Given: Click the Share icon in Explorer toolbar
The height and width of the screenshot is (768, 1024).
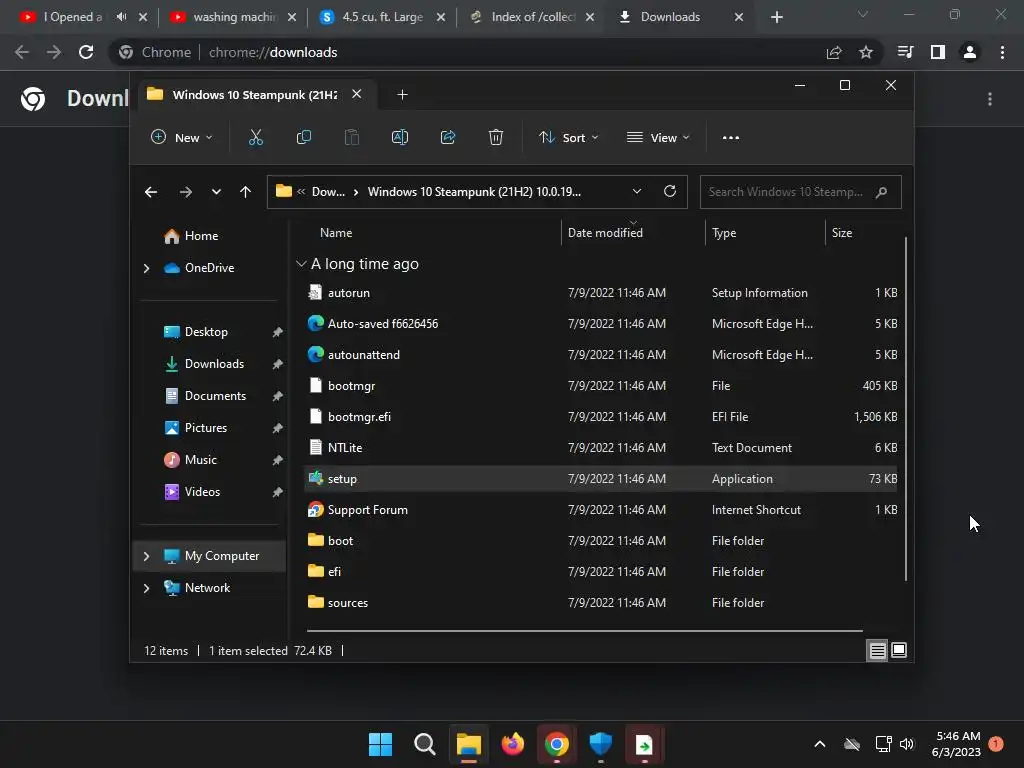Looking at the screenshot, I should coord(448,137).
